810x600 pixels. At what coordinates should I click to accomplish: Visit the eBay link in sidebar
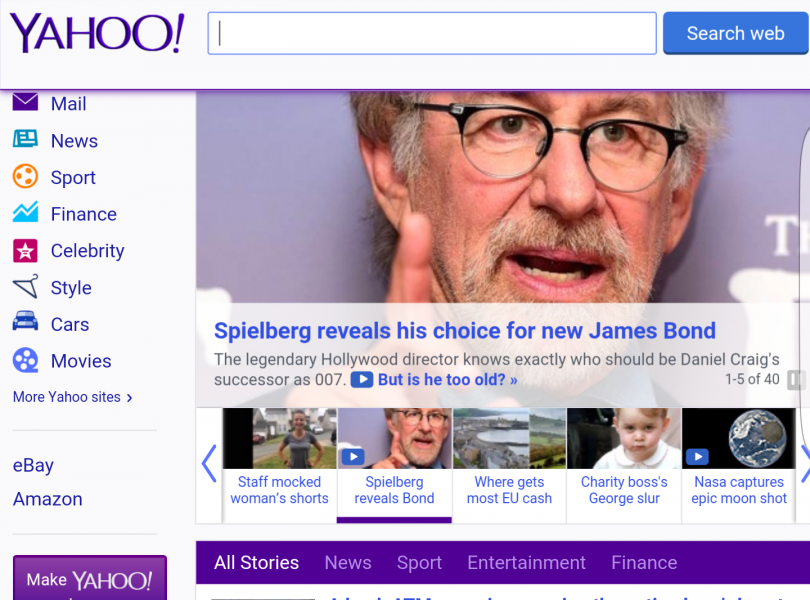point(33,465)
